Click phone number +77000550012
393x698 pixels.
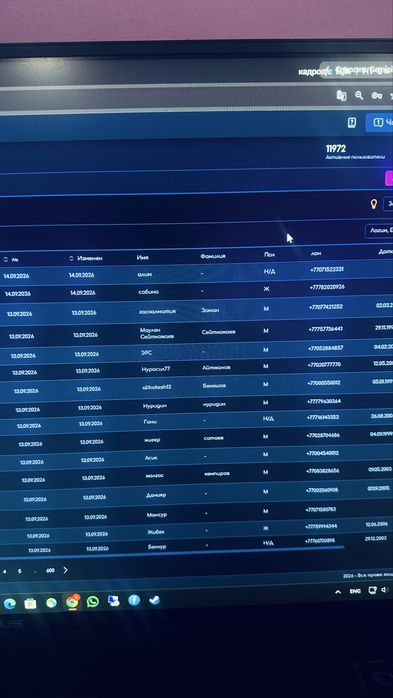click(x=324, y=383)
